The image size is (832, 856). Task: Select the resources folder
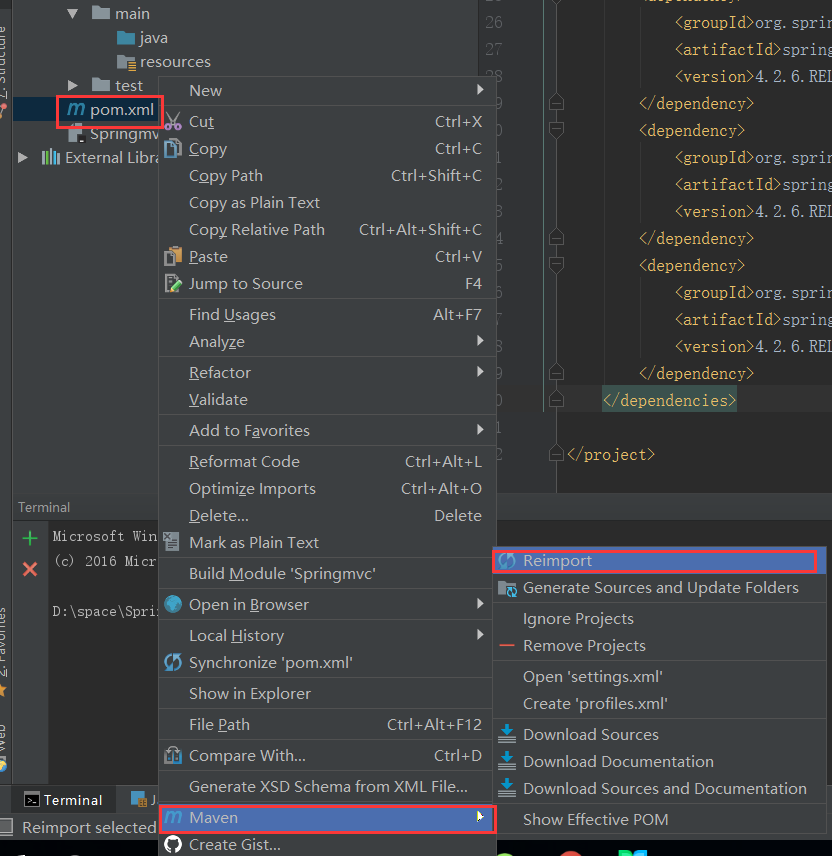point(174,62)
